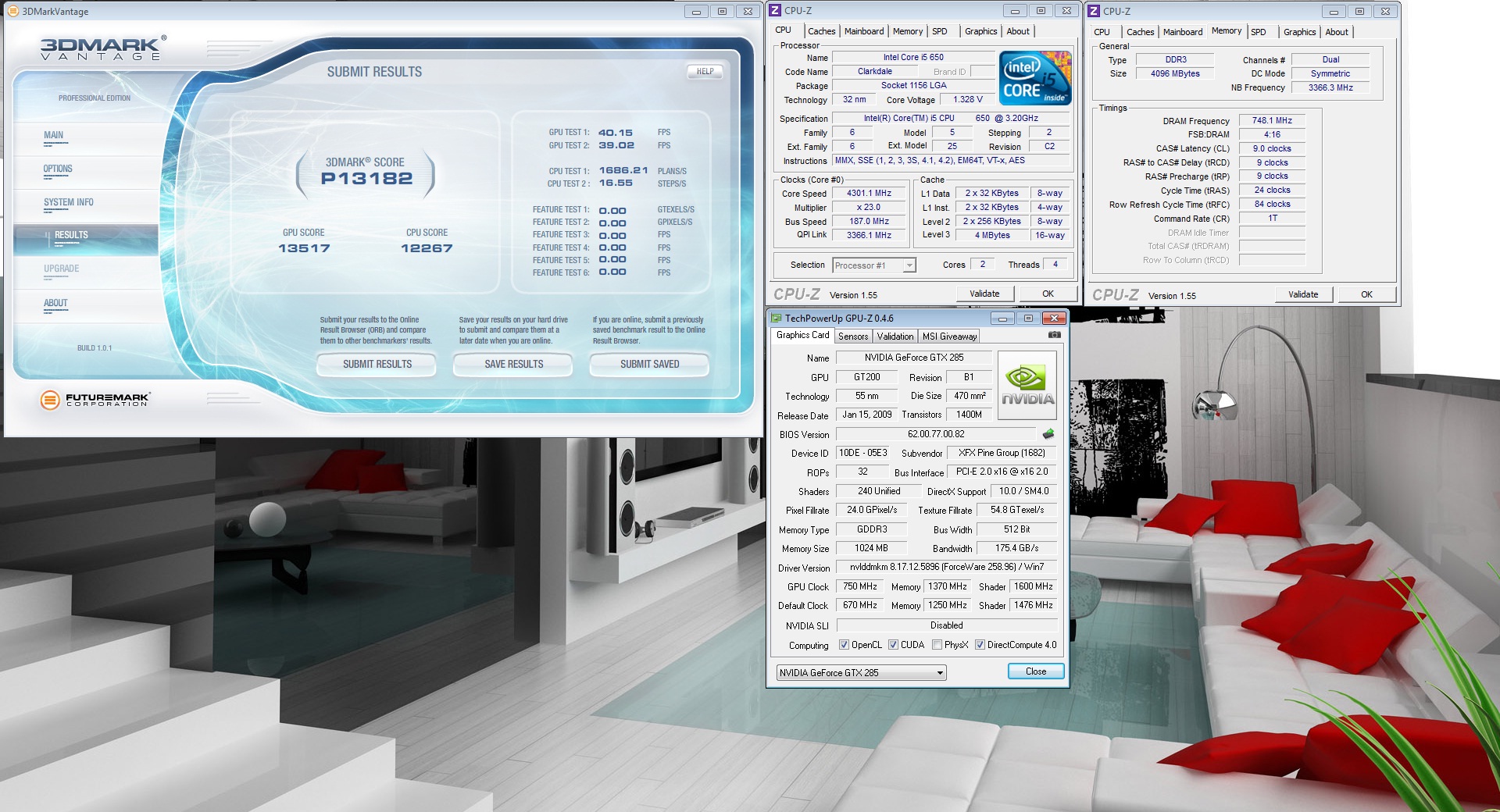Click Validate in the CPU-Z CPU window

point(984,294)
